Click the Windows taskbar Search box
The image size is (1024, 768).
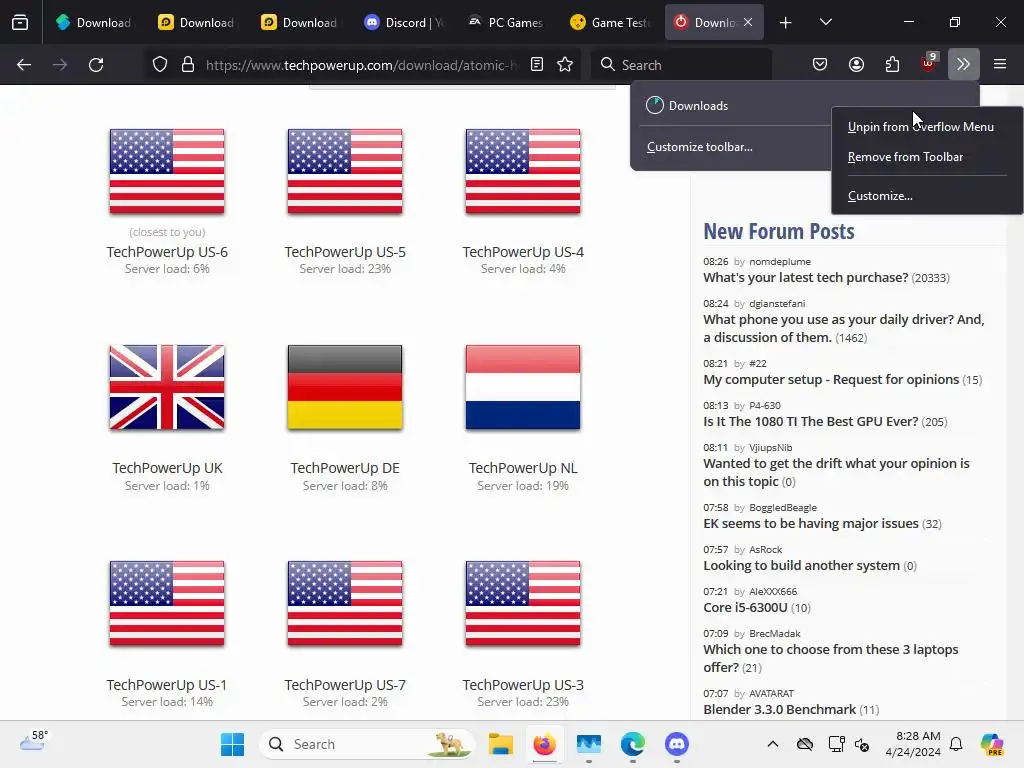(367, 744)
